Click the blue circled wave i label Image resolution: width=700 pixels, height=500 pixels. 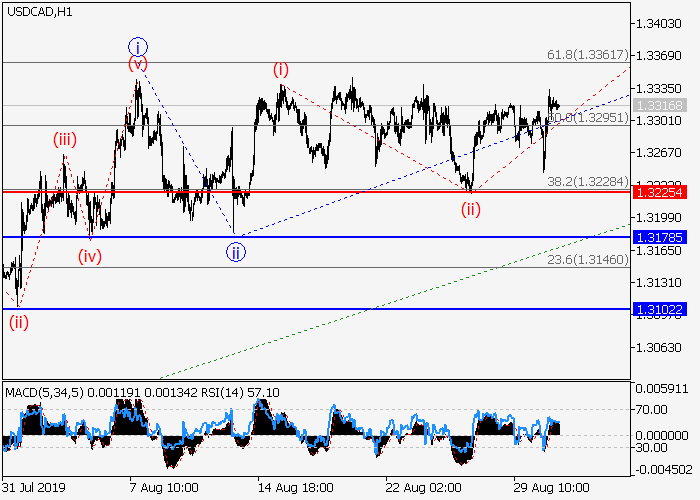(138, 46)
